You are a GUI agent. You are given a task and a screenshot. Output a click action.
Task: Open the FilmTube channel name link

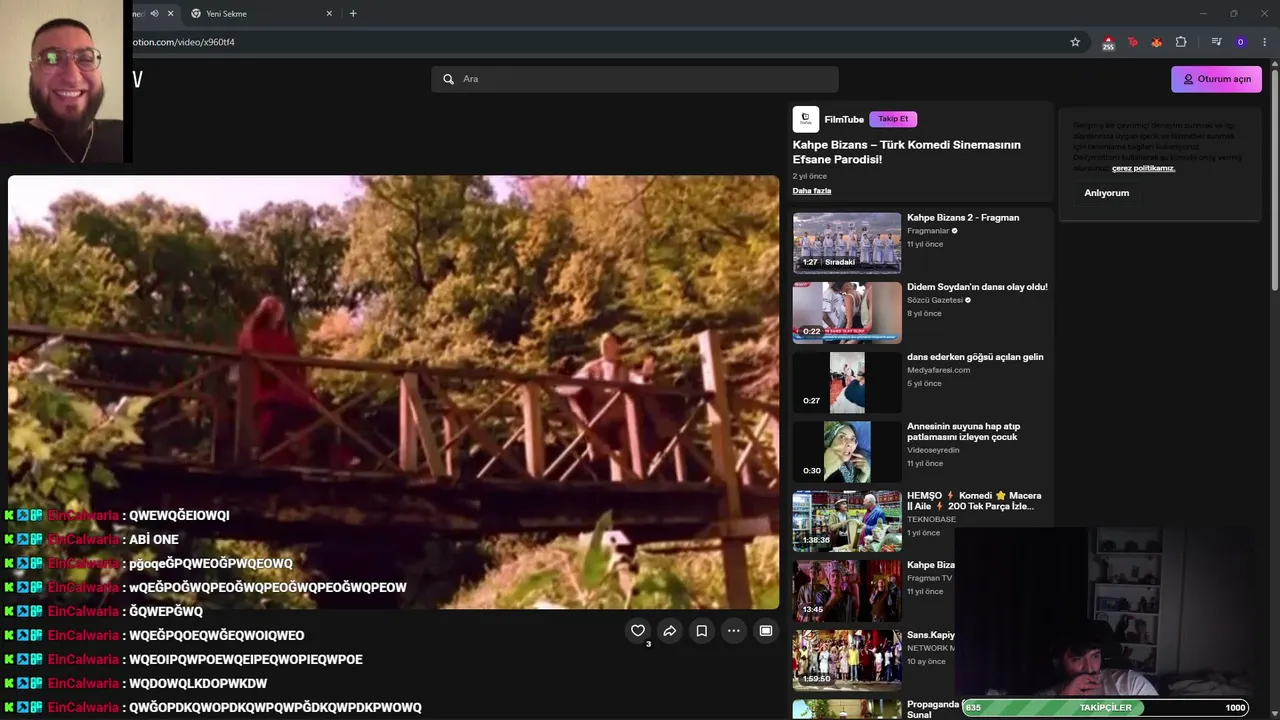coord(844,119)
